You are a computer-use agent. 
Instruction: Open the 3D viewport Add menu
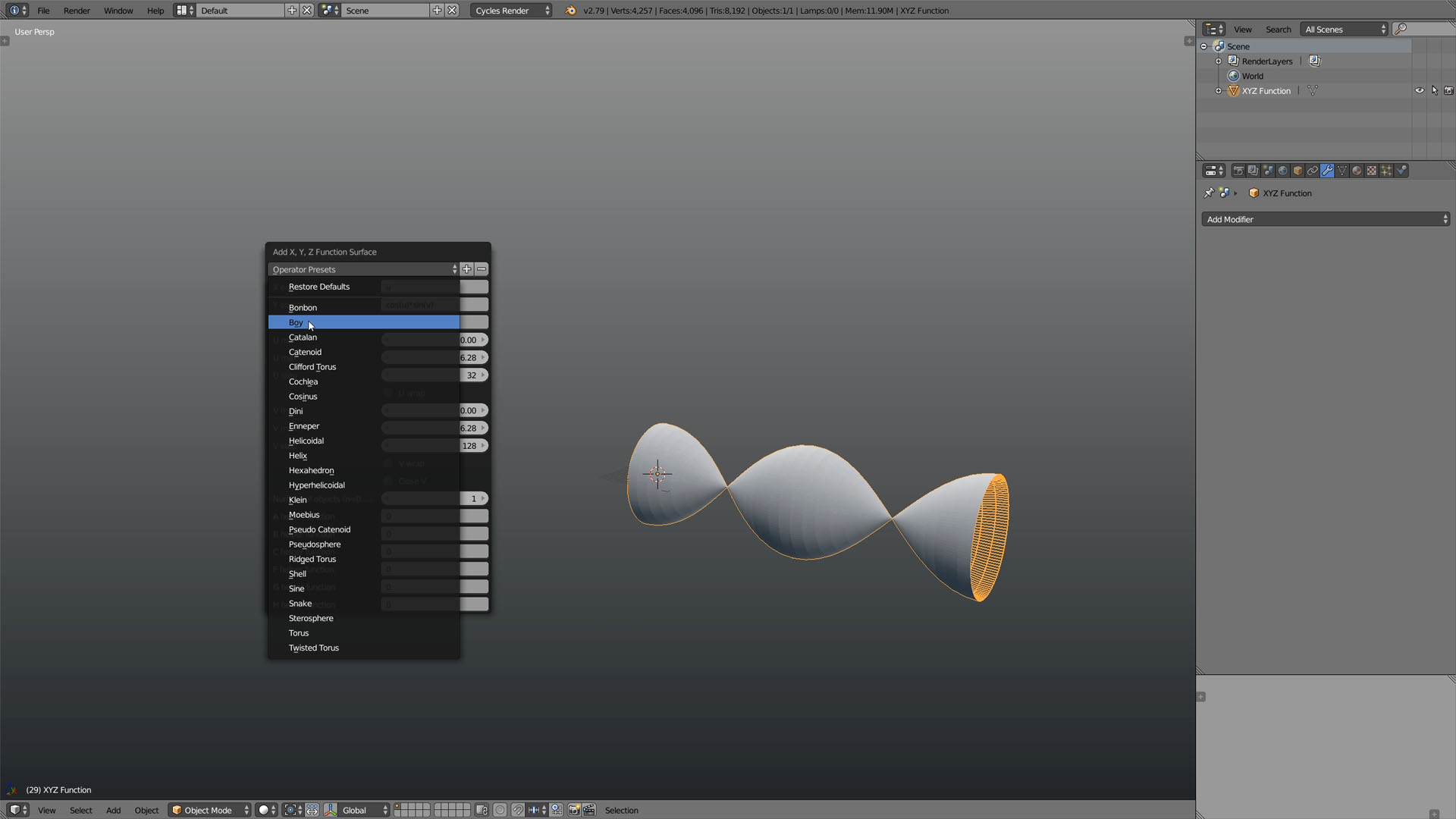113,810
